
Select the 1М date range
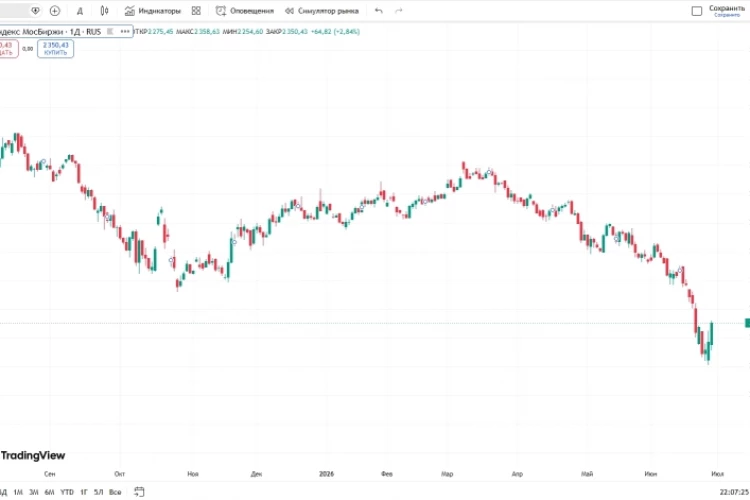click(x=18, y=492)
